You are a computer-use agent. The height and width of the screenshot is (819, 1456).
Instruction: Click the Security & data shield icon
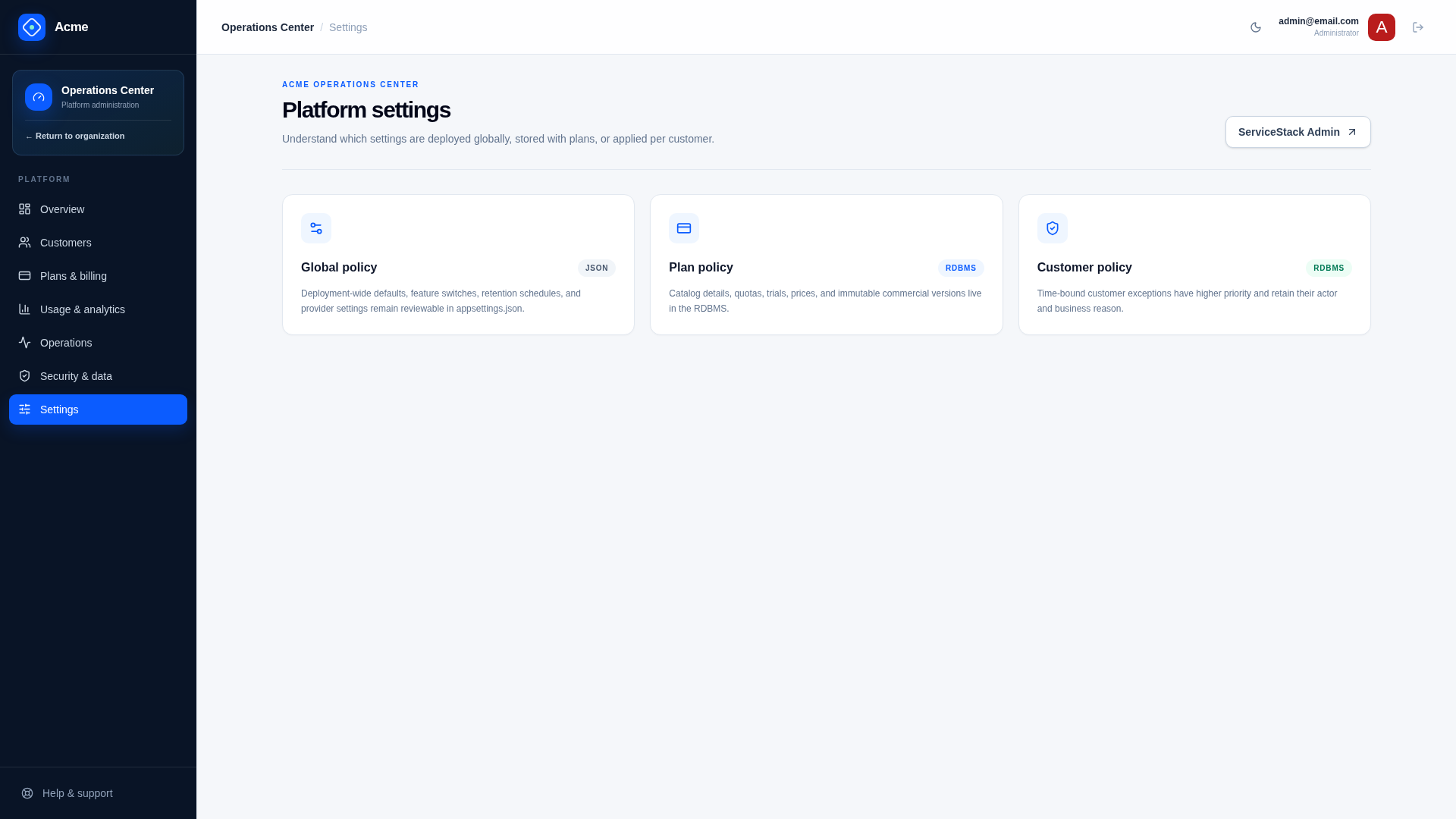click(25, 376)
